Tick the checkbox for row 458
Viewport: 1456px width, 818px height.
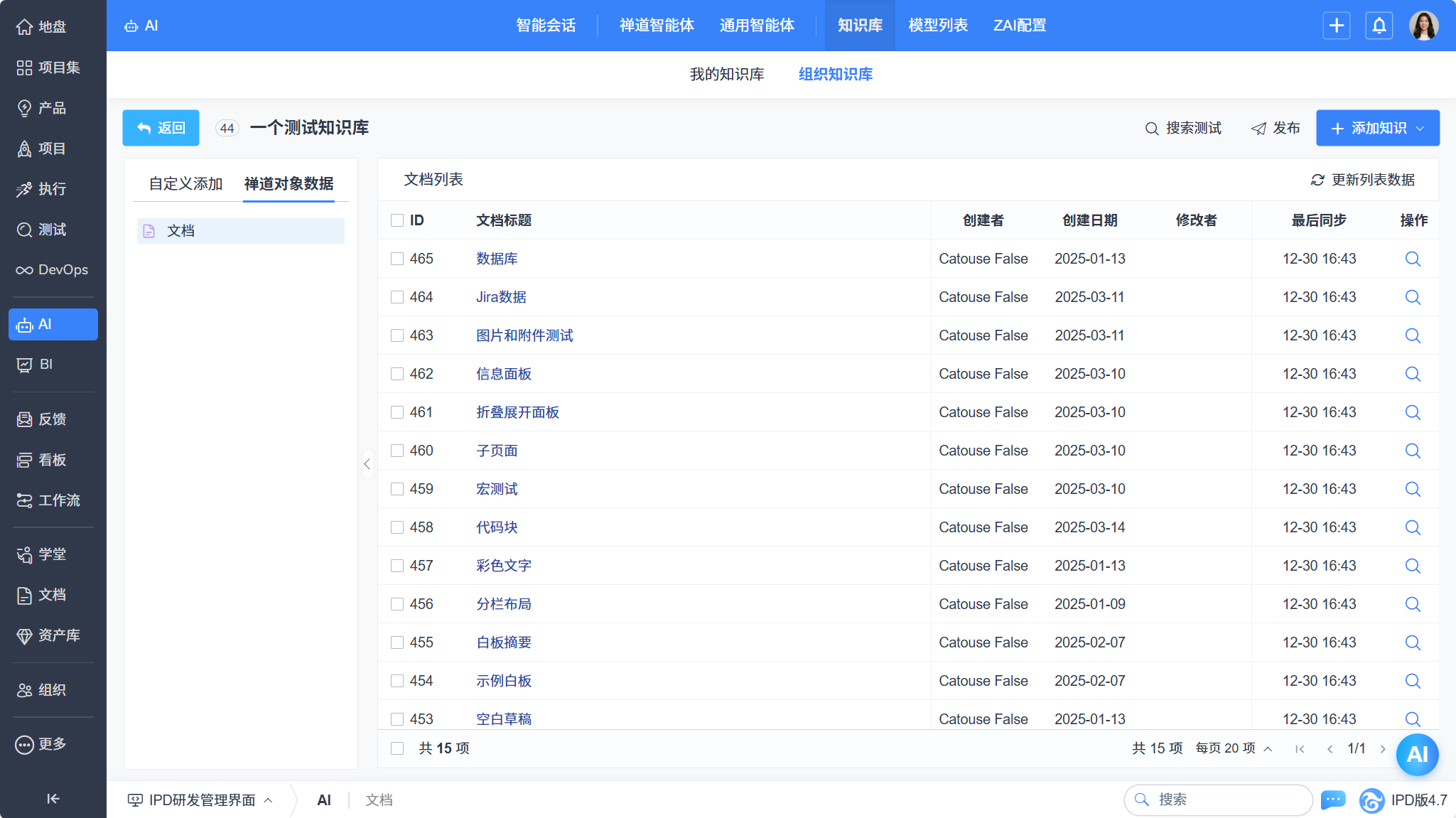click(x=397, y=527)
